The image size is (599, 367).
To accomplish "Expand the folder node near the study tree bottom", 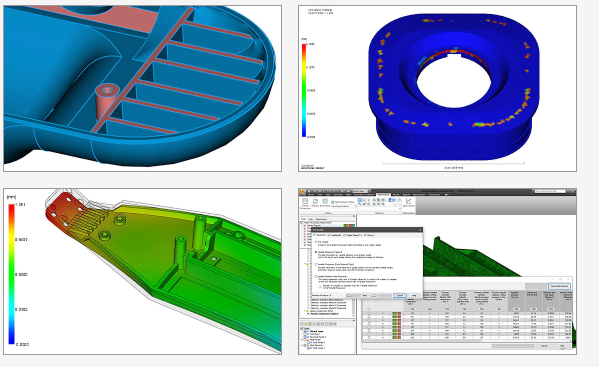I will (304, 311).
